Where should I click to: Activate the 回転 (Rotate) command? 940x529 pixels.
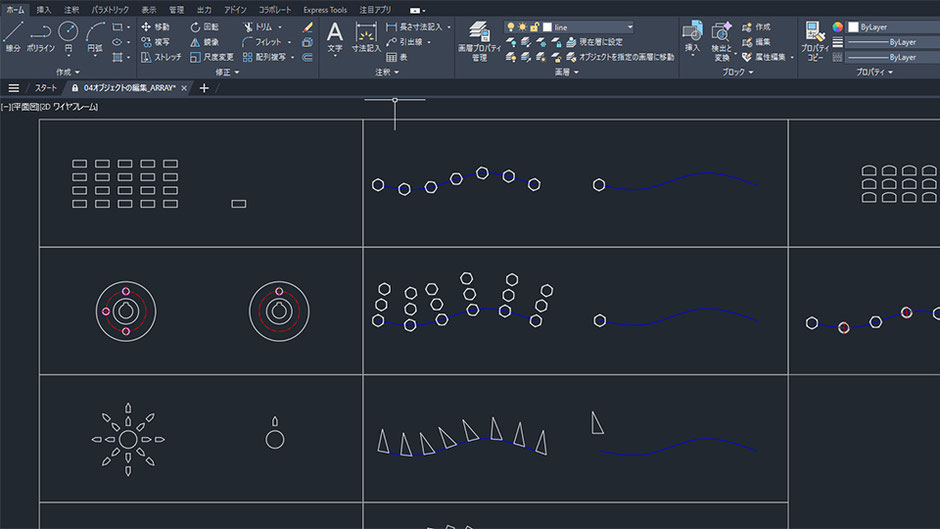204,27
